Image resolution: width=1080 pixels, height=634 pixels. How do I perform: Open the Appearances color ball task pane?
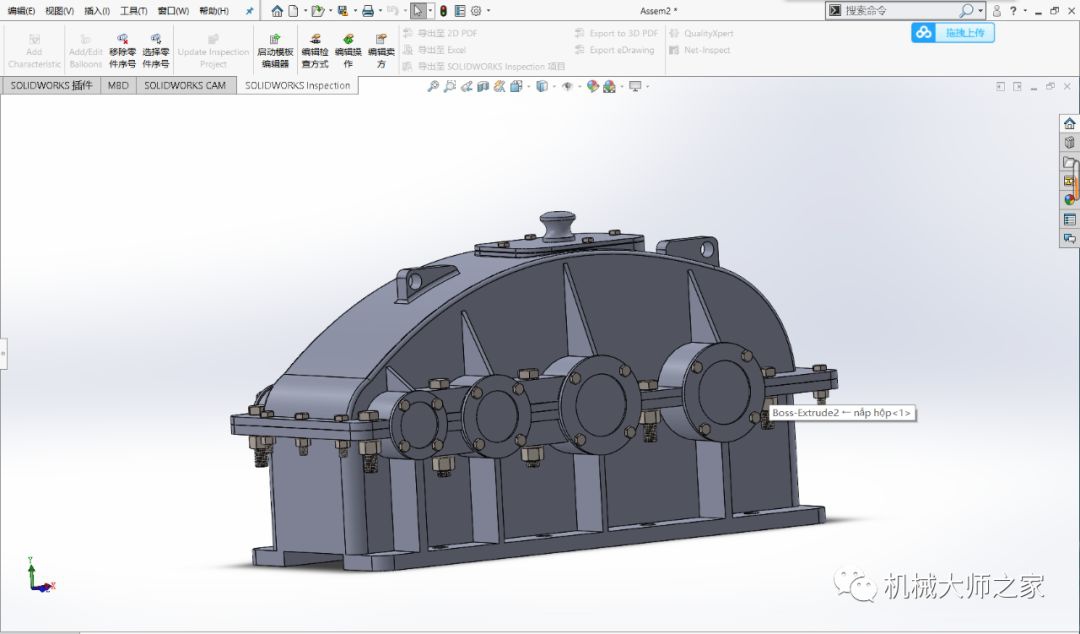1069,200
